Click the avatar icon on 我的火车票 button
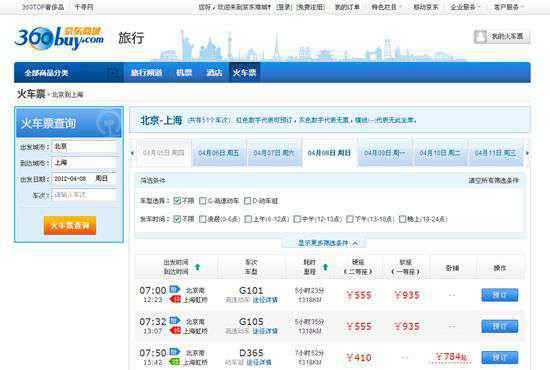 (481, 36)
